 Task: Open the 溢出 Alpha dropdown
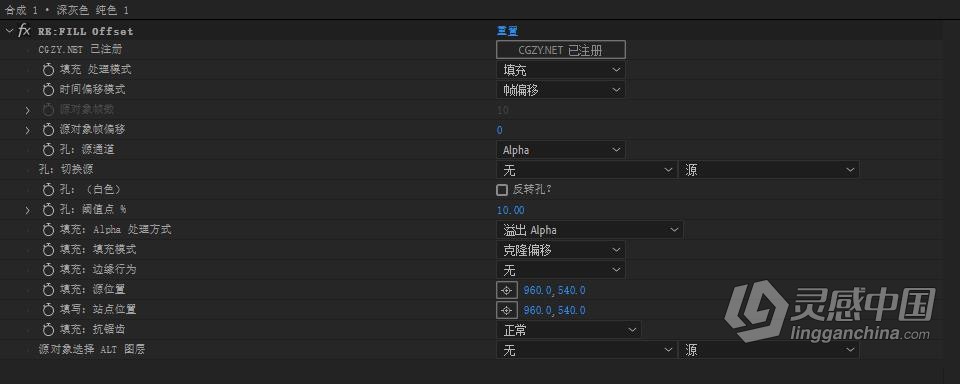point(590,230)
